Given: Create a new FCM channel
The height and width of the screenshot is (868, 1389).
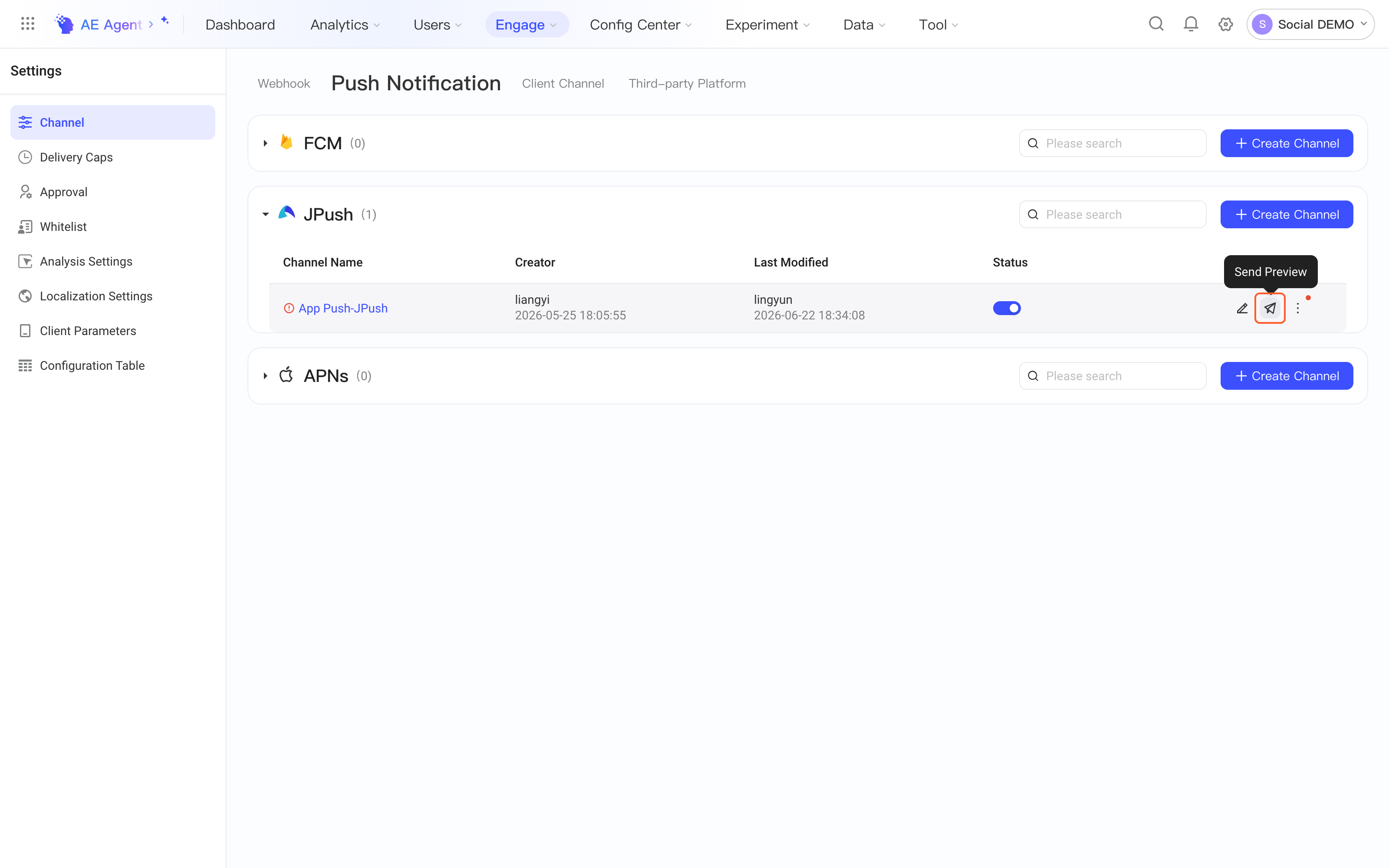Looking at the screenshot, I should (x=1286, y=143).
